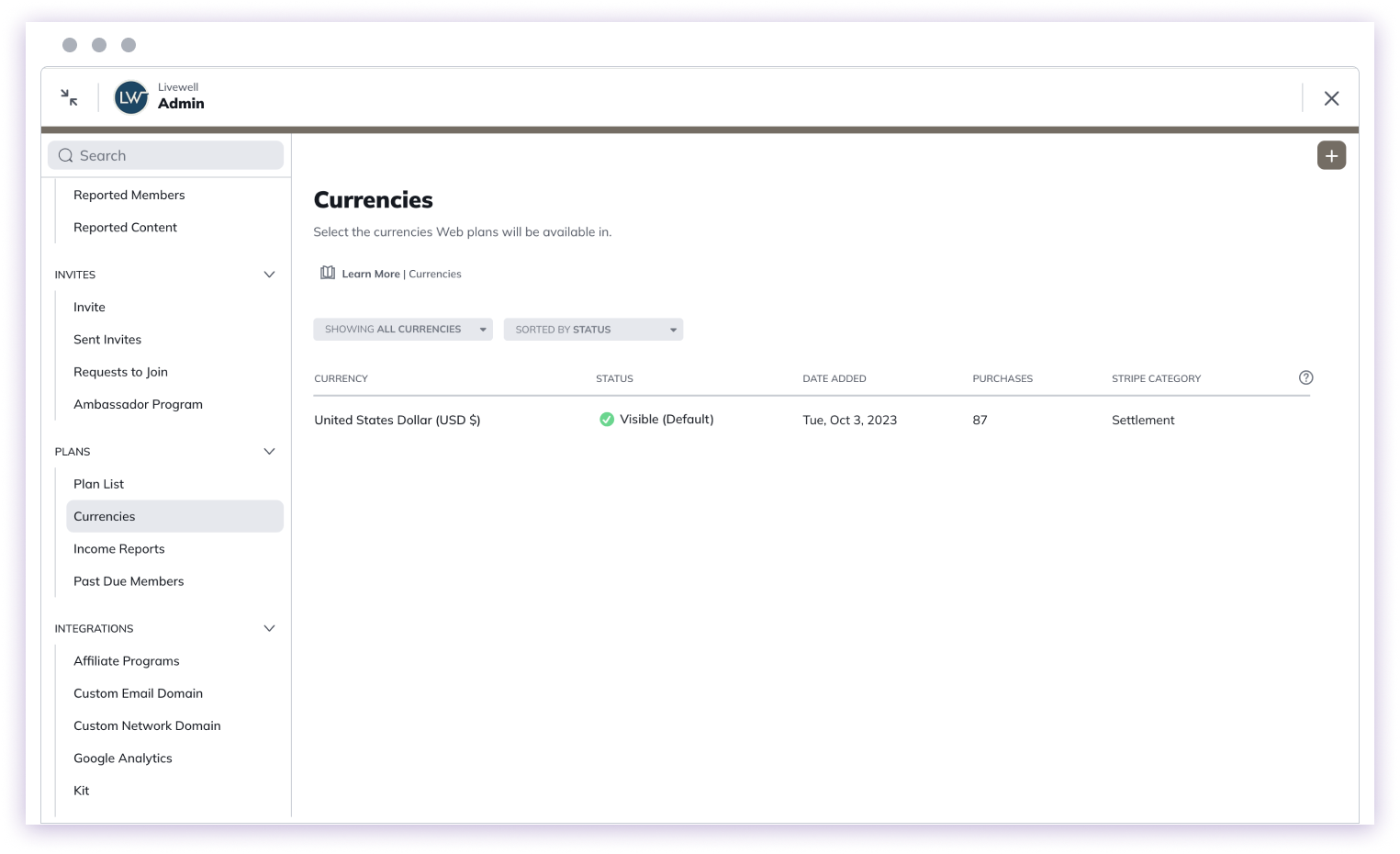Viewport: 1400px width, 854px height.
Task: Click inside the Search field
Action: click(165, 155)
